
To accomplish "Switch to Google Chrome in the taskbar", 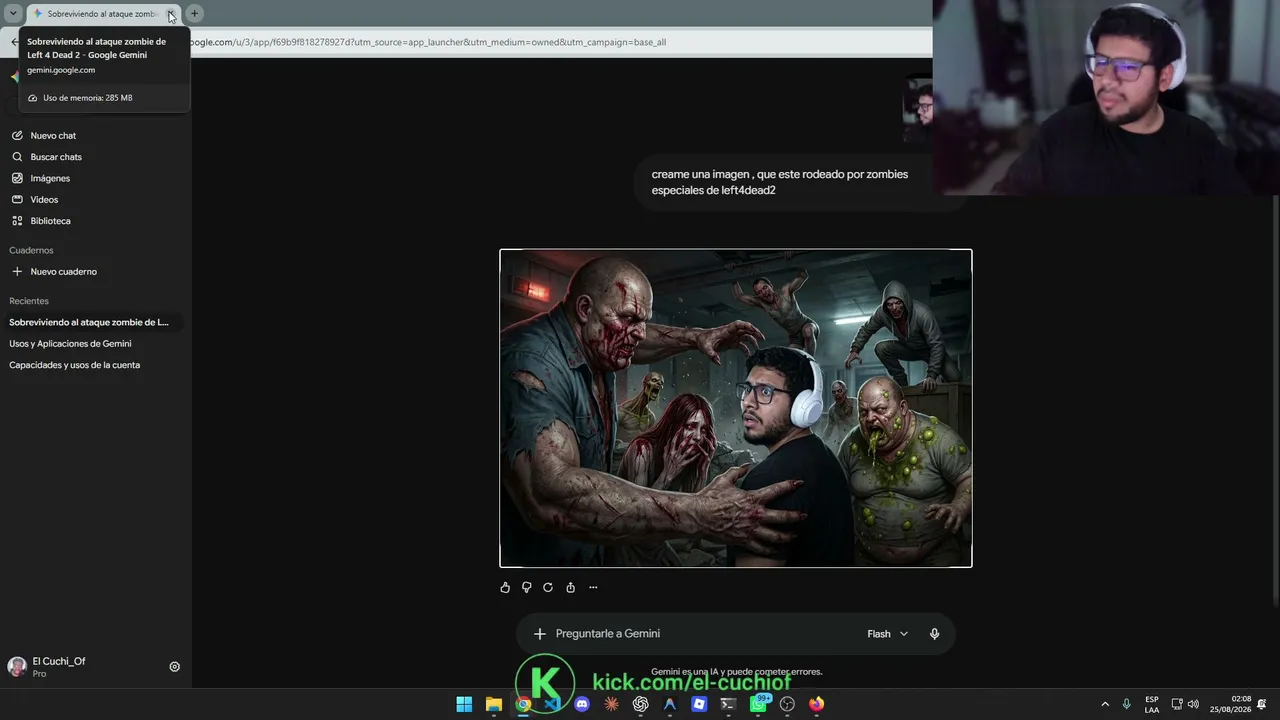I will (523, 704).
